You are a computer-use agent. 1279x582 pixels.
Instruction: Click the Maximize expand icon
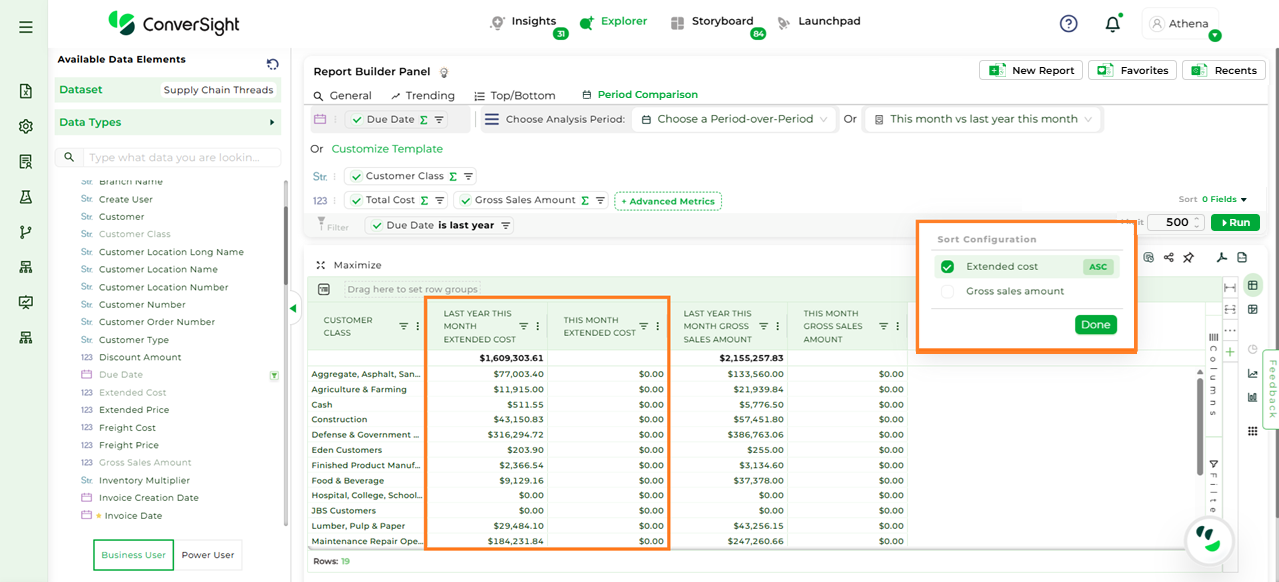point(321,265)
